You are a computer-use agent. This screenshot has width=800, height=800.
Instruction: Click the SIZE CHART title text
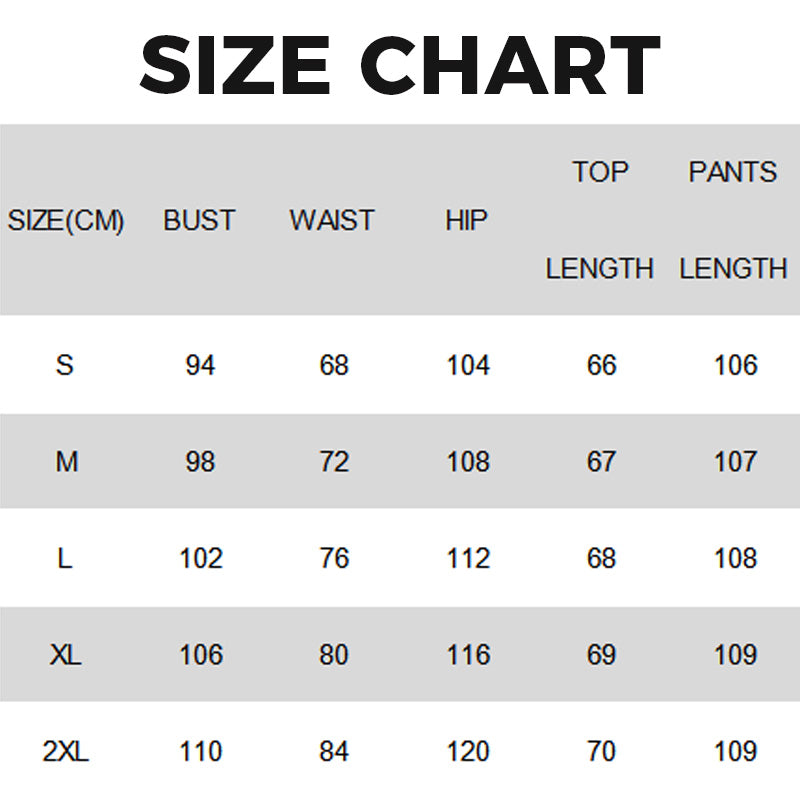pyautogui.click(x=400, y=64)
